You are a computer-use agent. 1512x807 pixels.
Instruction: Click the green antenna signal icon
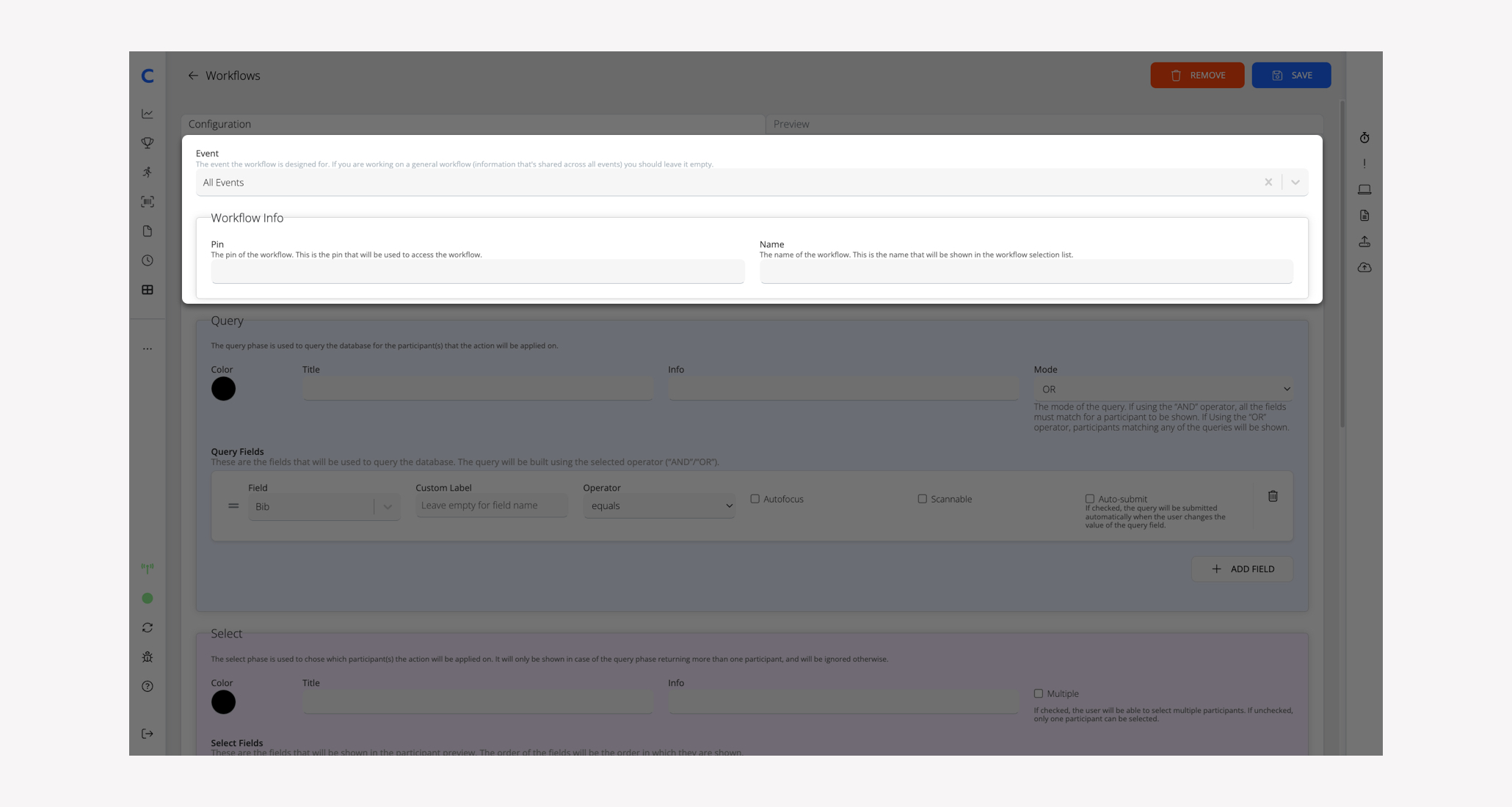148,569
